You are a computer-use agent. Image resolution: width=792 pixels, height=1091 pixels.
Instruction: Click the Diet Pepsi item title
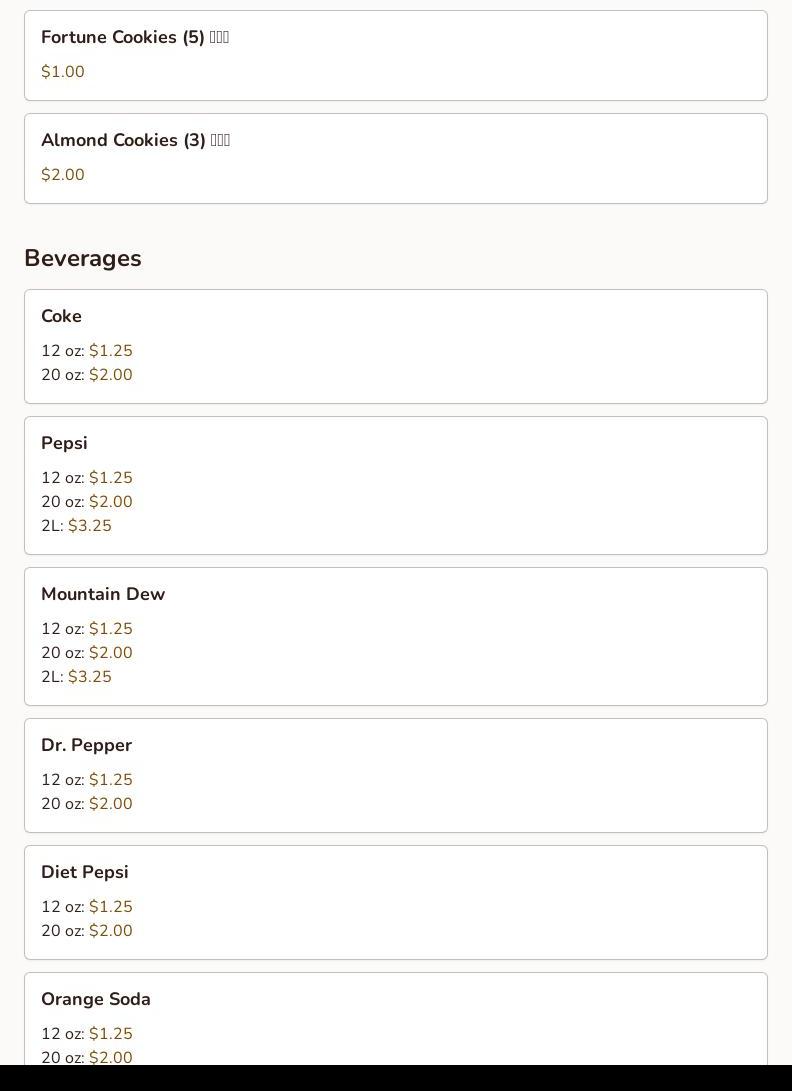pos(85,872)
